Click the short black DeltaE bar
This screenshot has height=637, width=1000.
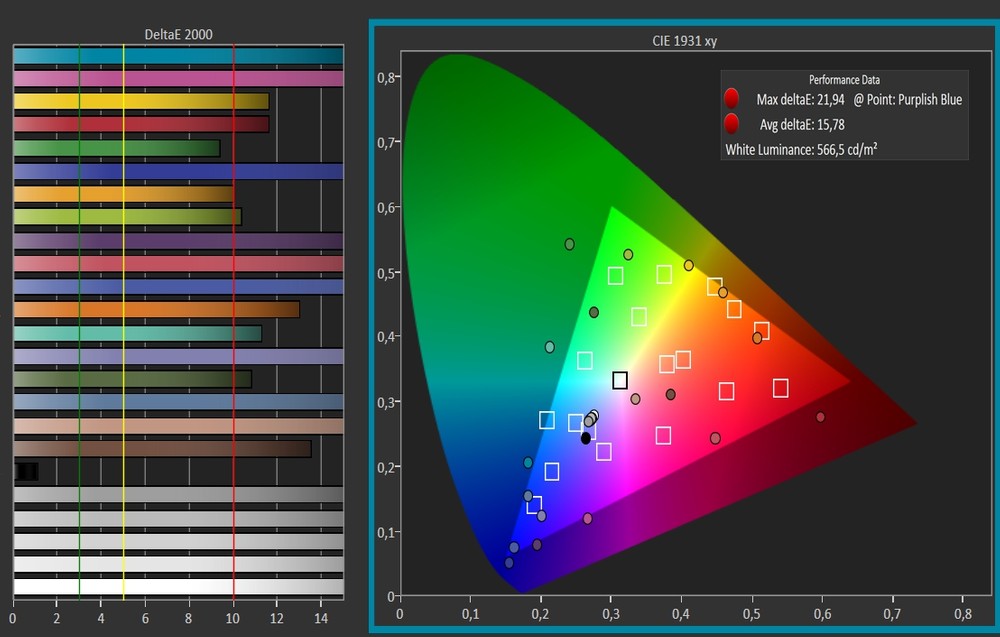tap(26, 472)
